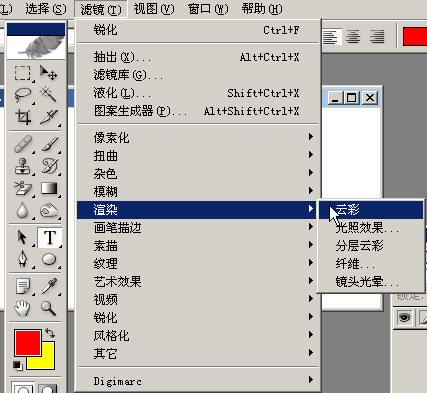Select the Zoom tool

click(49, 308)
